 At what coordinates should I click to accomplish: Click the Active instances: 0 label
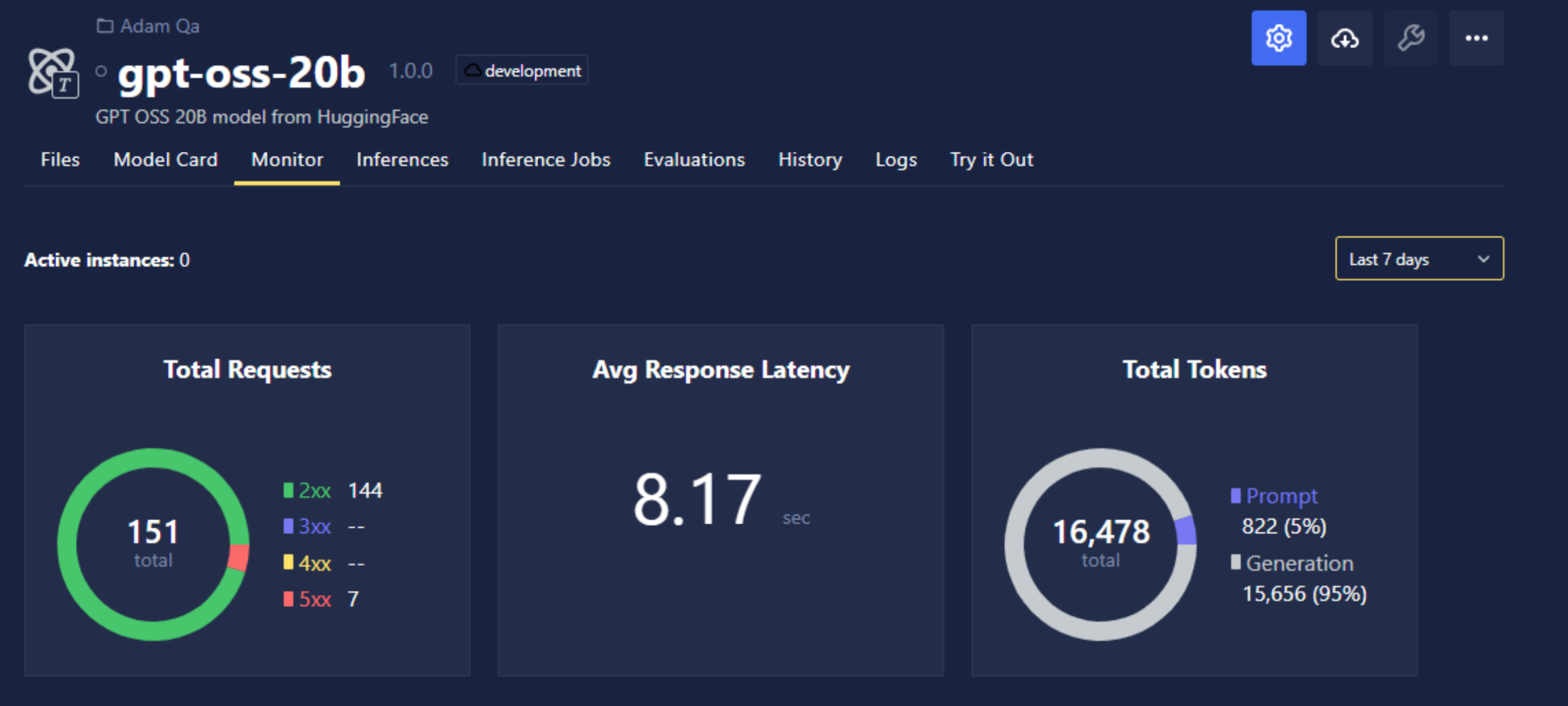[107, 261]
